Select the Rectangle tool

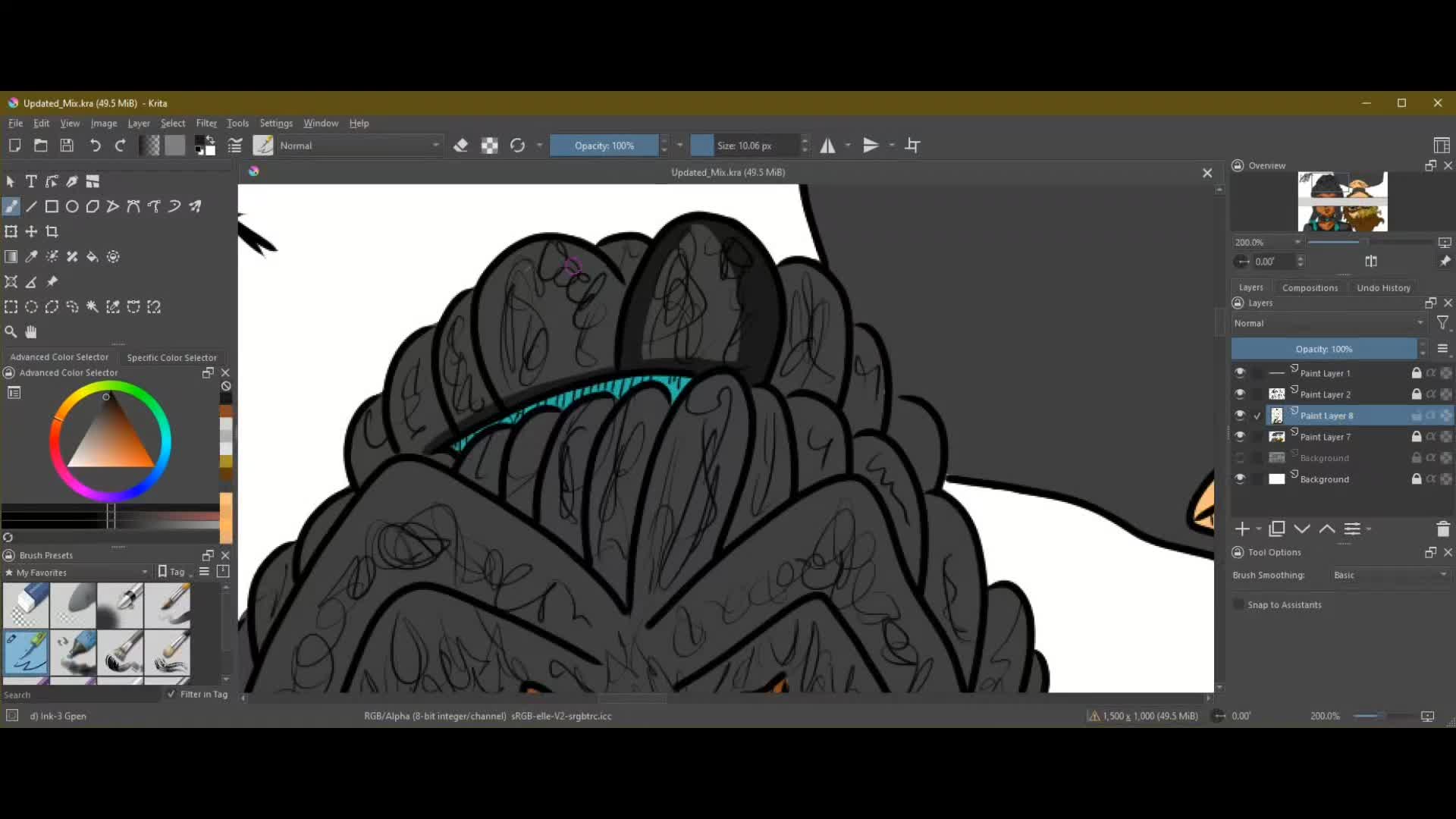click(x=52, y=206)
